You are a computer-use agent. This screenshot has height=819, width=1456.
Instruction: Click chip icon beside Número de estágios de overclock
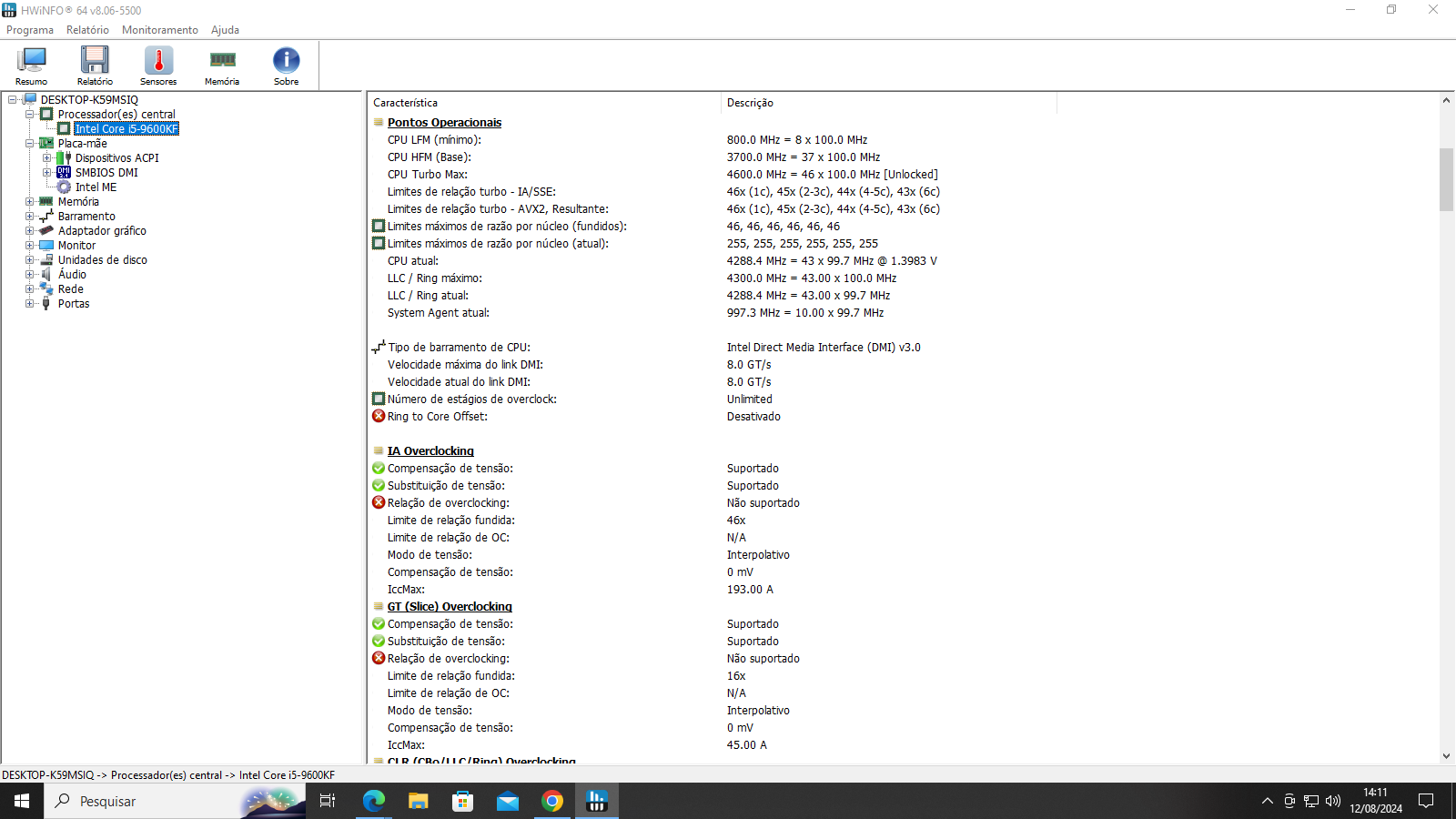click(379, 399)
